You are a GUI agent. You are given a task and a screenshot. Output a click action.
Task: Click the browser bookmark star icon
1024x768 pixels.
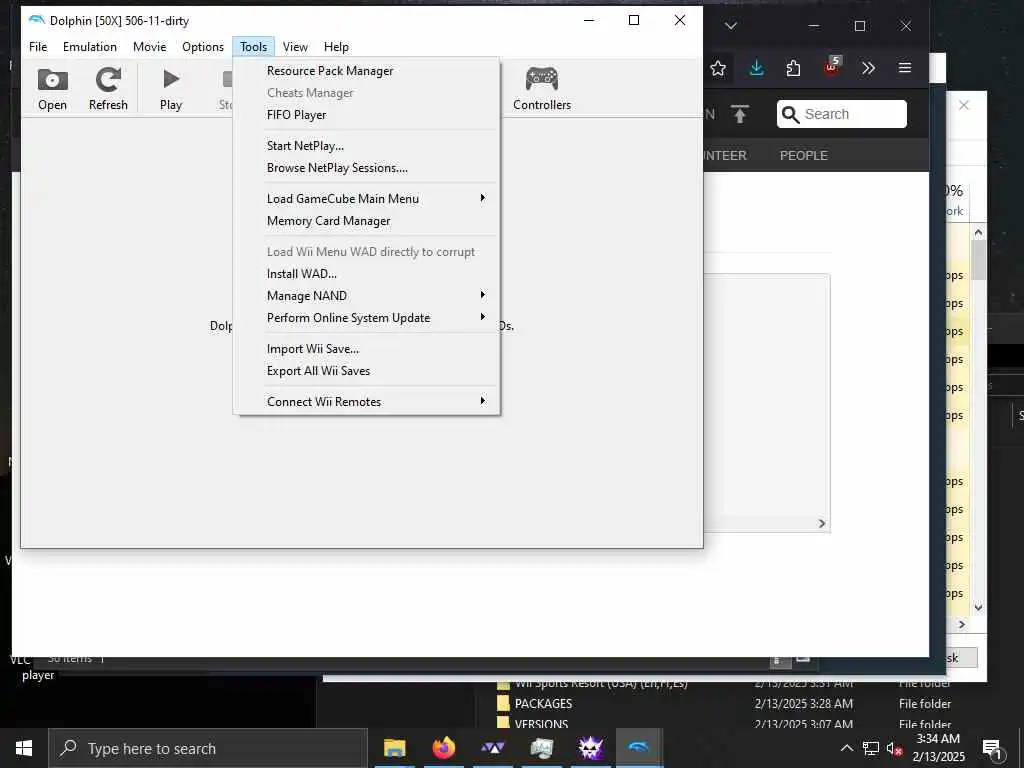(718, 68)
